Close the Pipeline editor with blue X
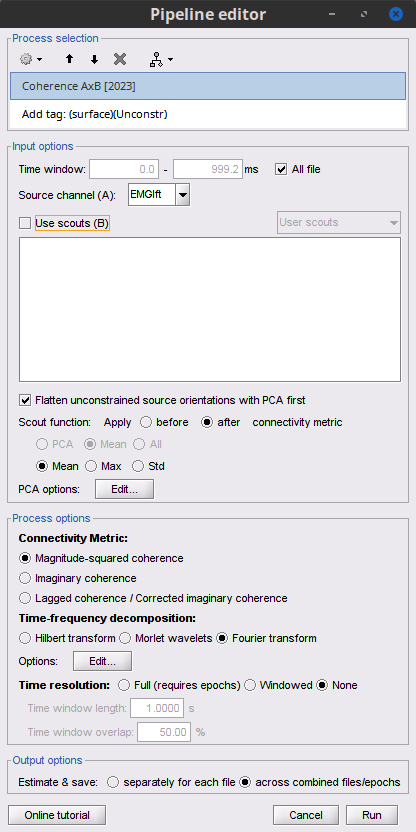This screenshot has width=416, height=832. click(396, 14)
